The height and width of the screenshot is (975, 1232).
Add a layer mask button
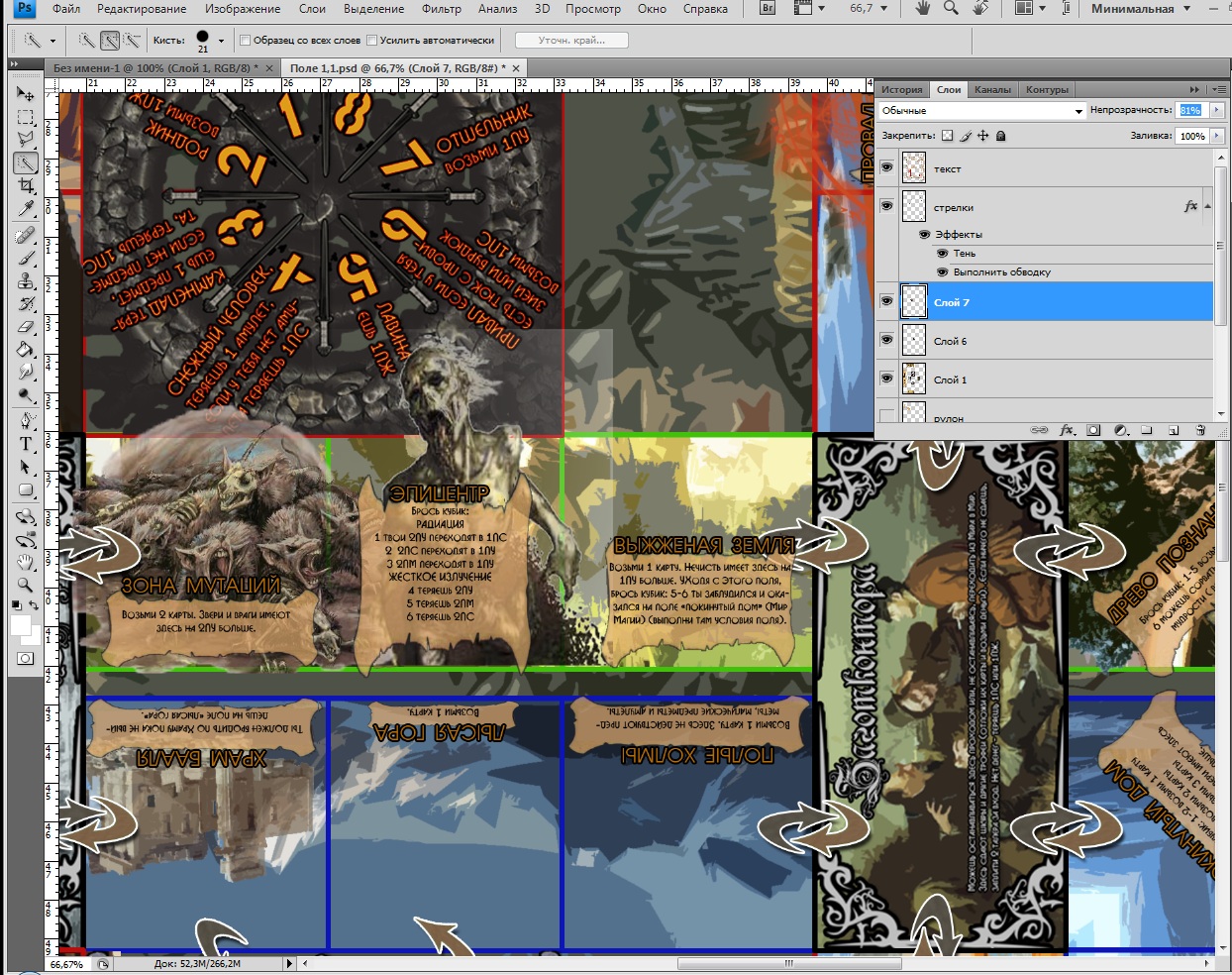tap(1093, 431)
